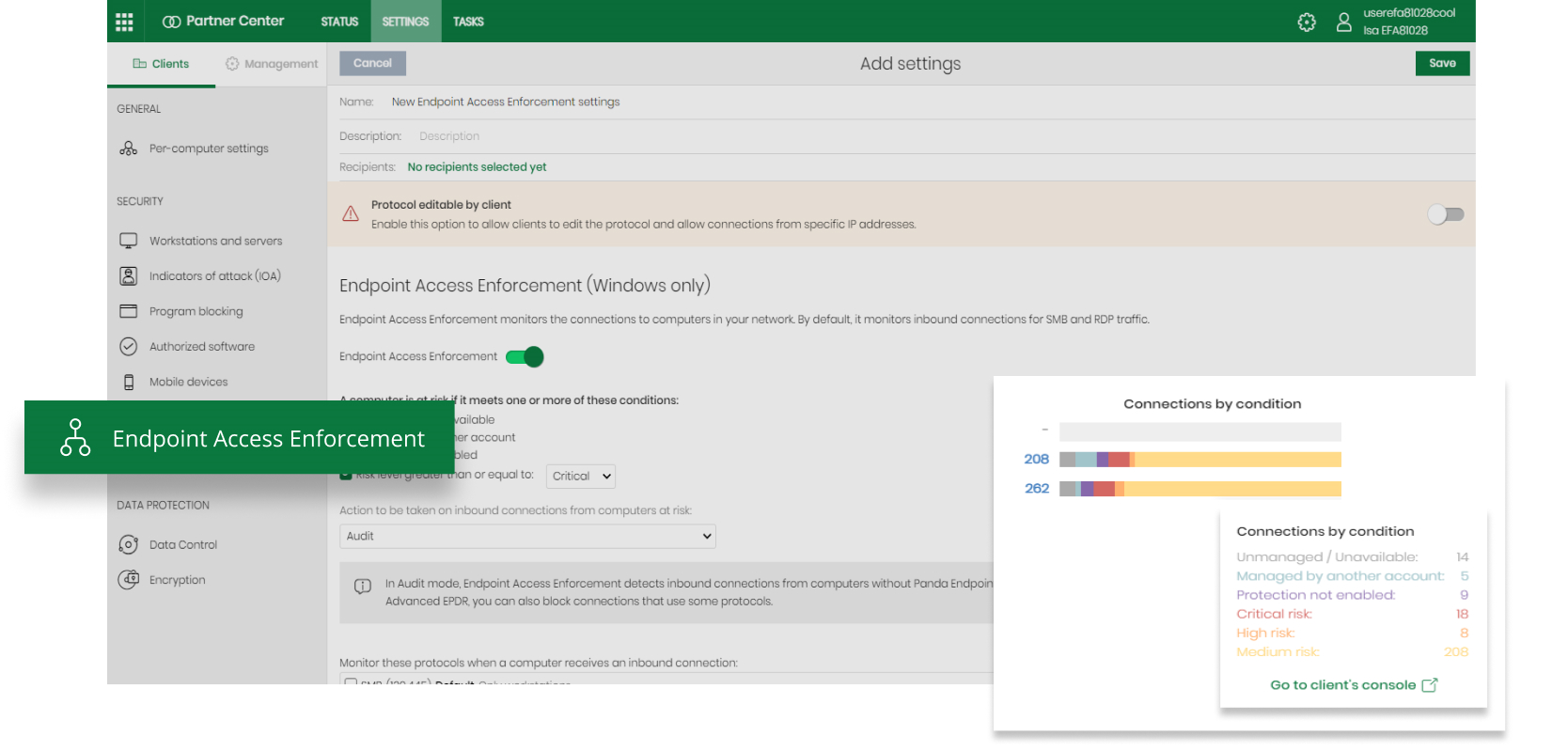Switch to the SETTINGS tab
This screenshot has height=752, width=1568.
pyautogui.click(x=405, y=22)
